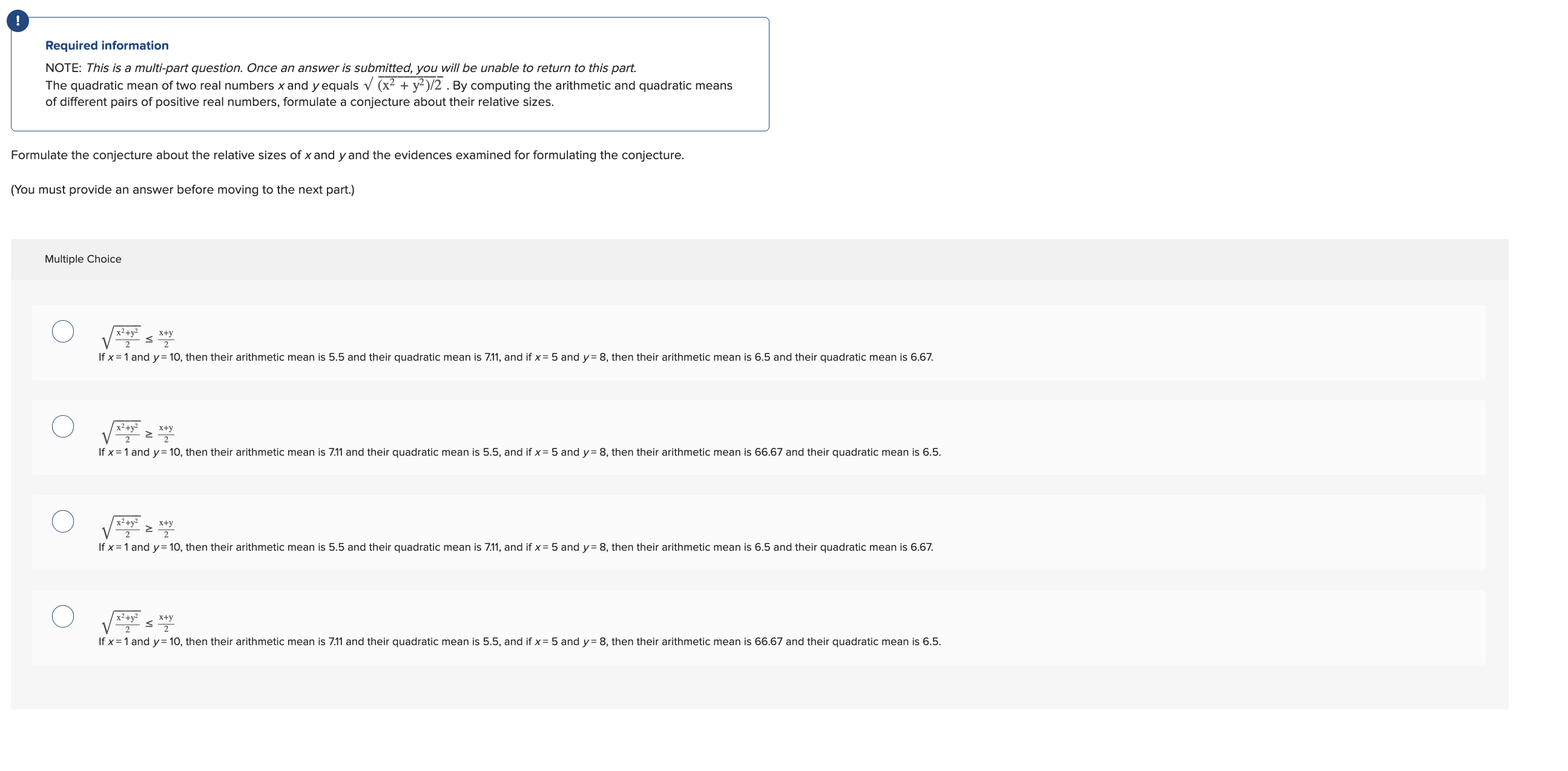Select the fourth answer option's radio button
1568x771 pixels.
64,616
